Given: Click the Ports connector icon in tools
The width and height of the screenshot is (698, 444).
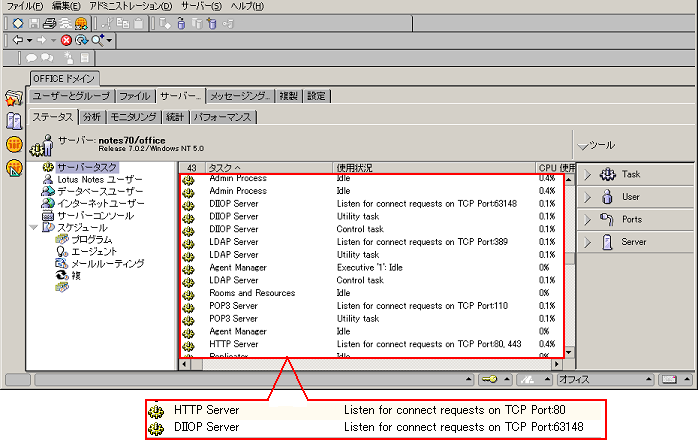Looking at the screenshot, I should pos(607,219).
